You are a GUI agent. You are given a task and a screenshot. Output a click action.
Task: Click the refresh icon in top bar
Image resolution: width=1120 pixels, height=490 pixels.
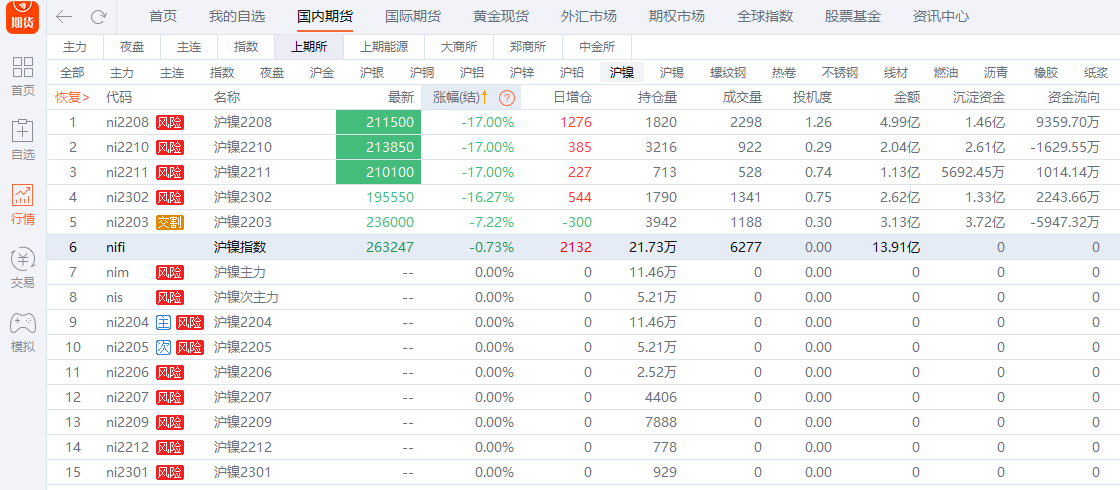tap(98, 16)
